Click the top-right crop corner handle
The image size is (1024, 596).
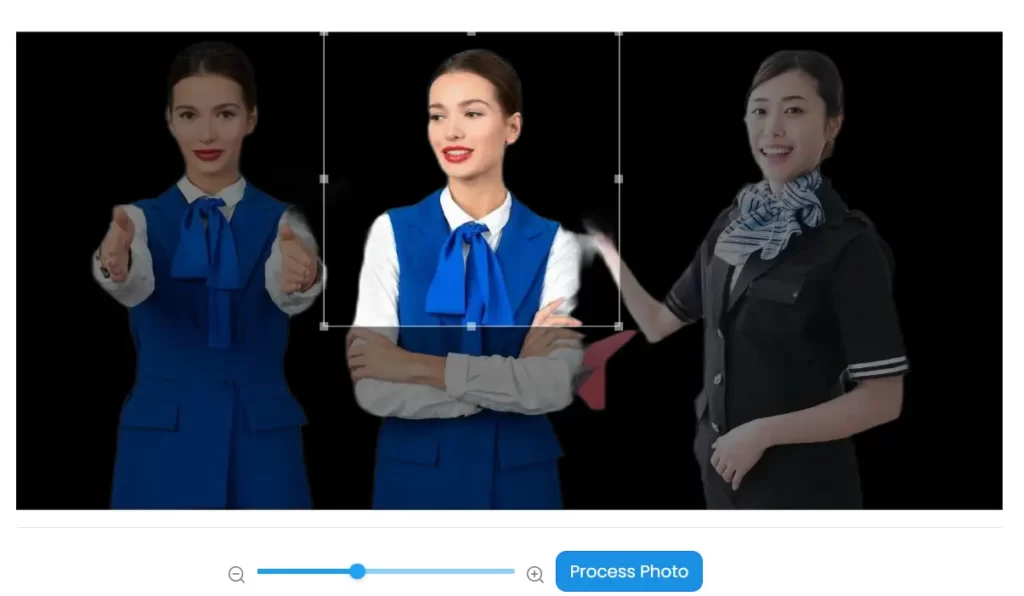point(618,33)
